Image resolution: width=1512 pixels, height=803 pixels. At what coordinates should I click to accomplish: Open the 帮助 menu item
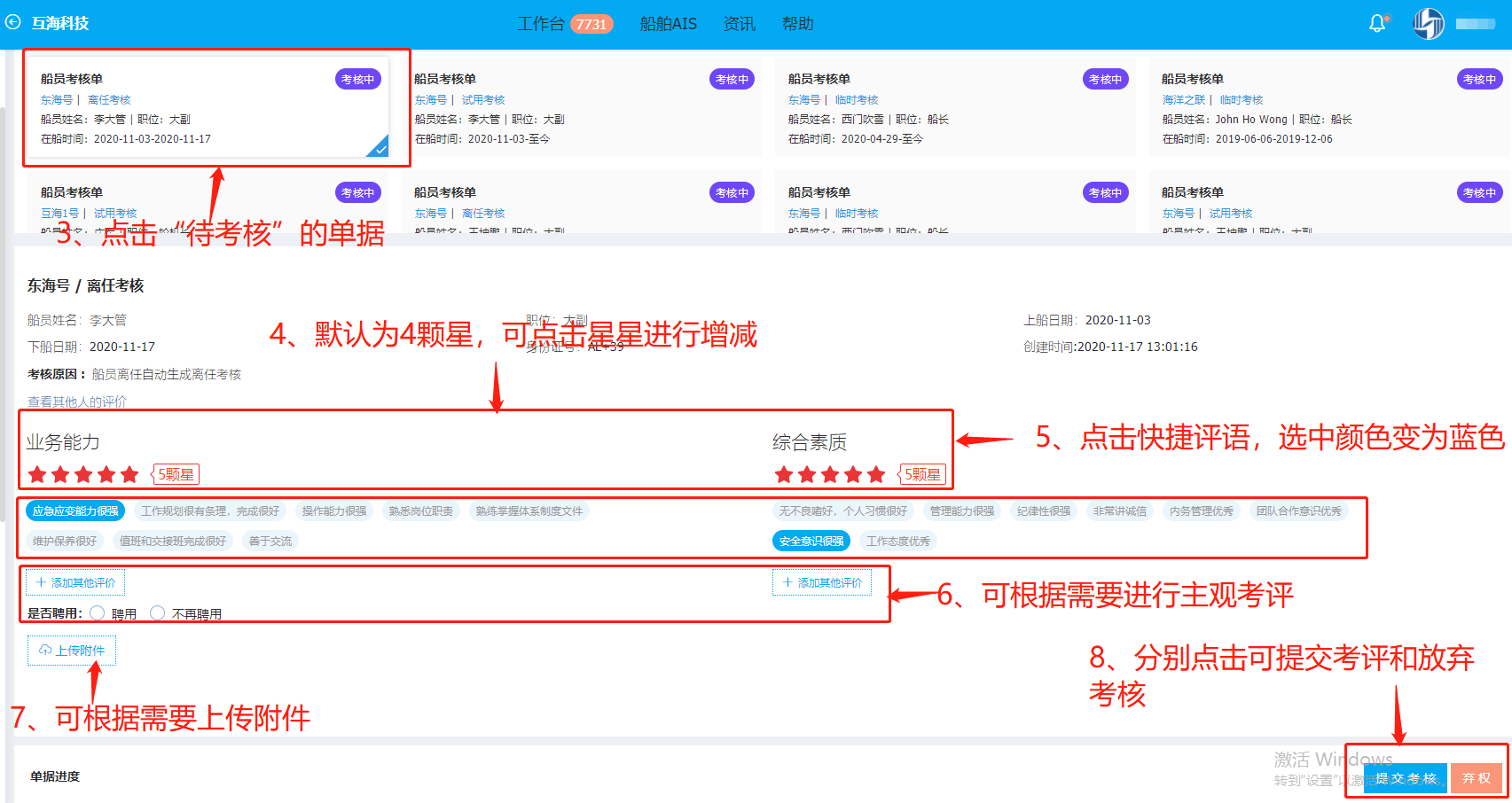798,24
